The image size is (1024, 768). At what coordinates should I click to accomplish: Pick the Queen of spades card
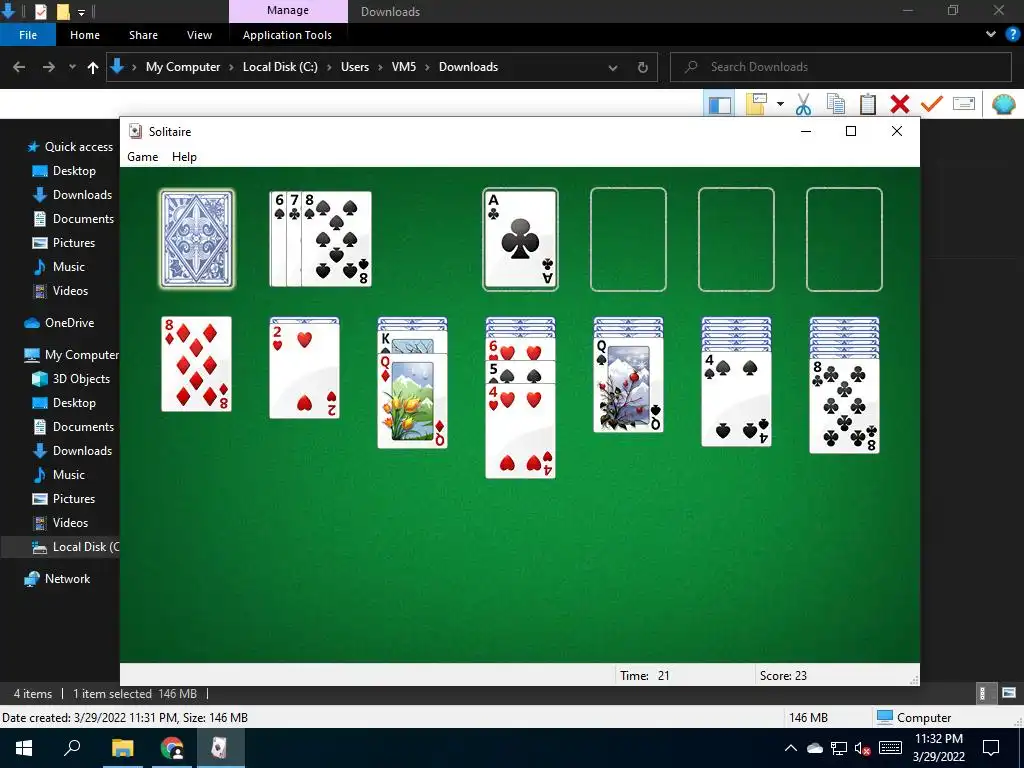pos(628,385)
